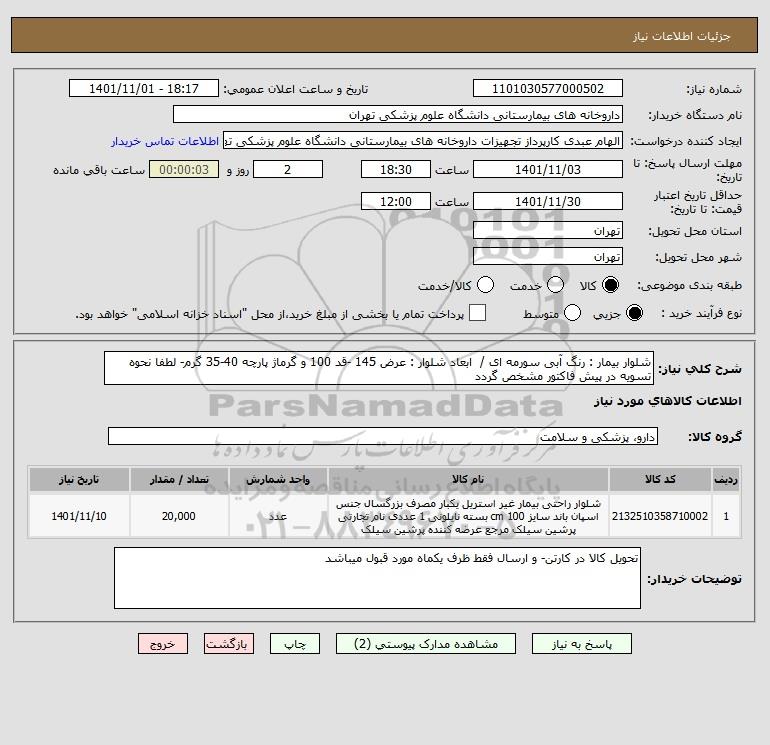This screenshot has height=745, width=770.
Task: Click the buyer notes text area
Action: pos(377,578)
